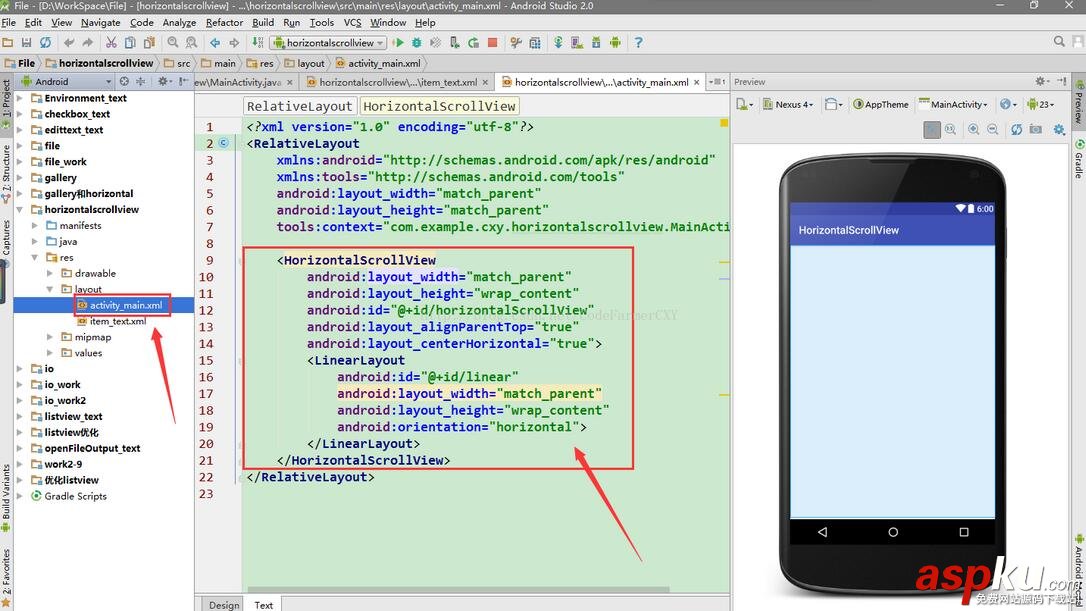Take a screenshot of the preview device
Image resolution: width=1086 pixels, height=611 pixels.
pos(1035,130)
